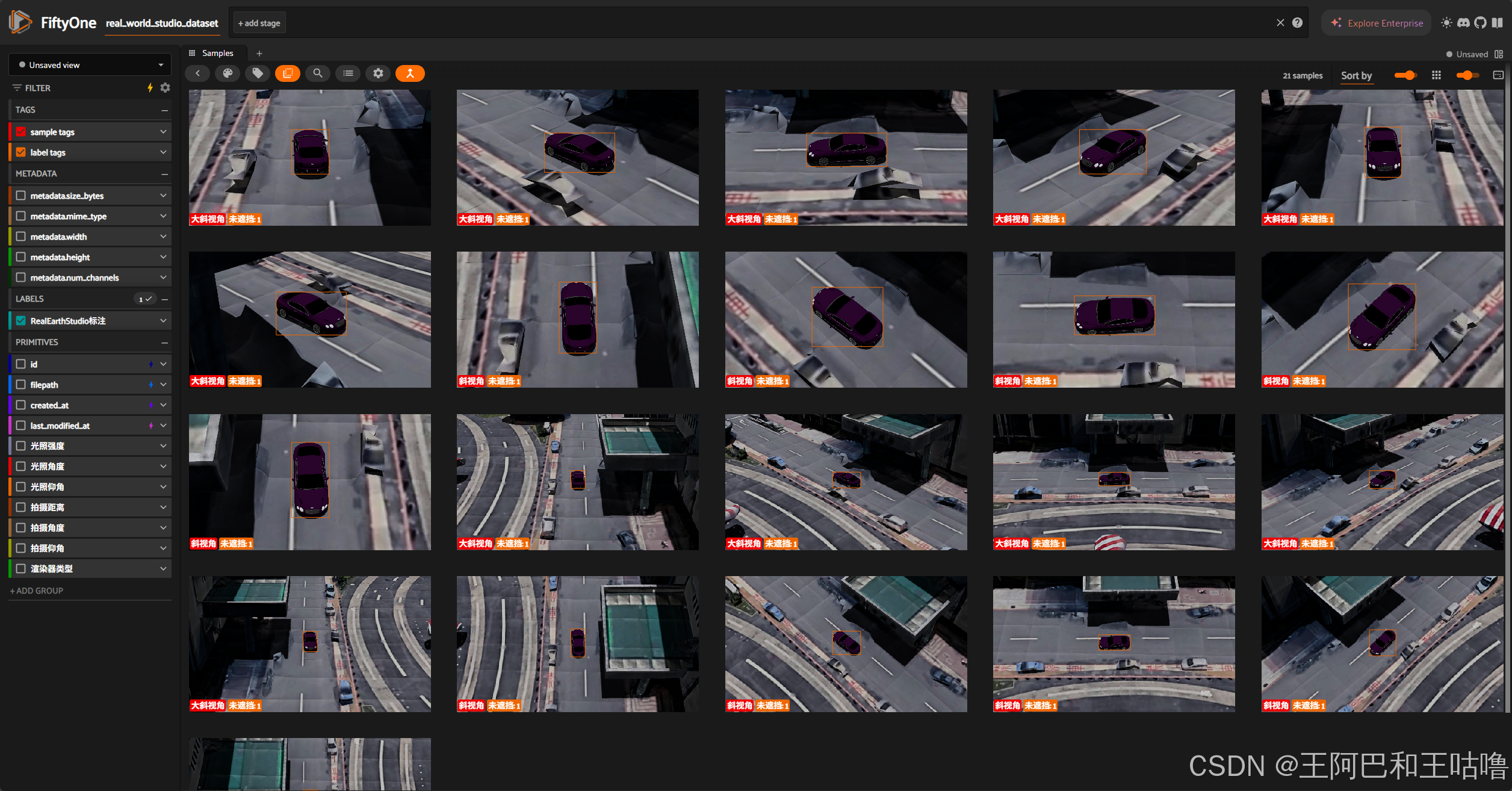The width and height of the screenshot is (1512, 791).
Task: Open the first sample thumbnail
Action: 309,158
